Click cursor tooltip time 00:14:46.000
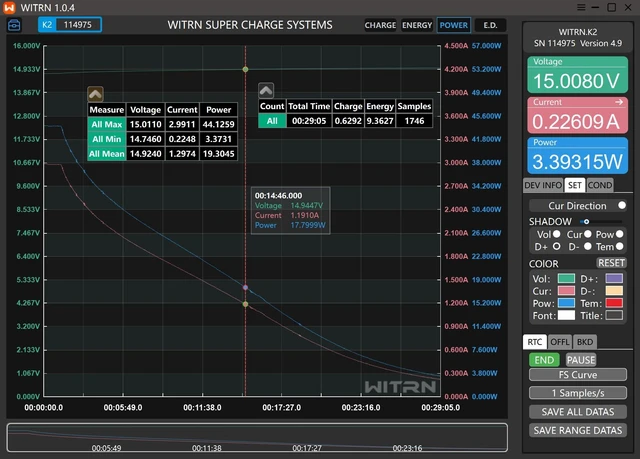 point(278,195)
